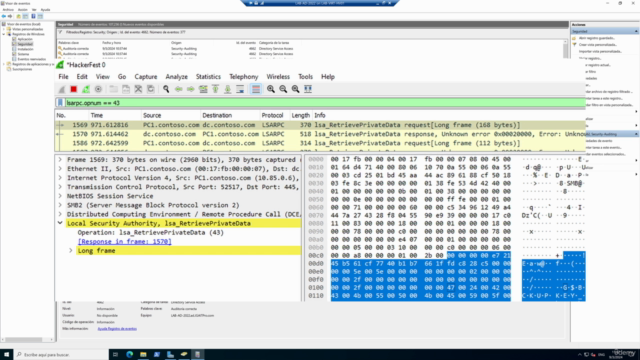Expand Ethernet II details node
640x360 pixels.
tap(60, 169)
